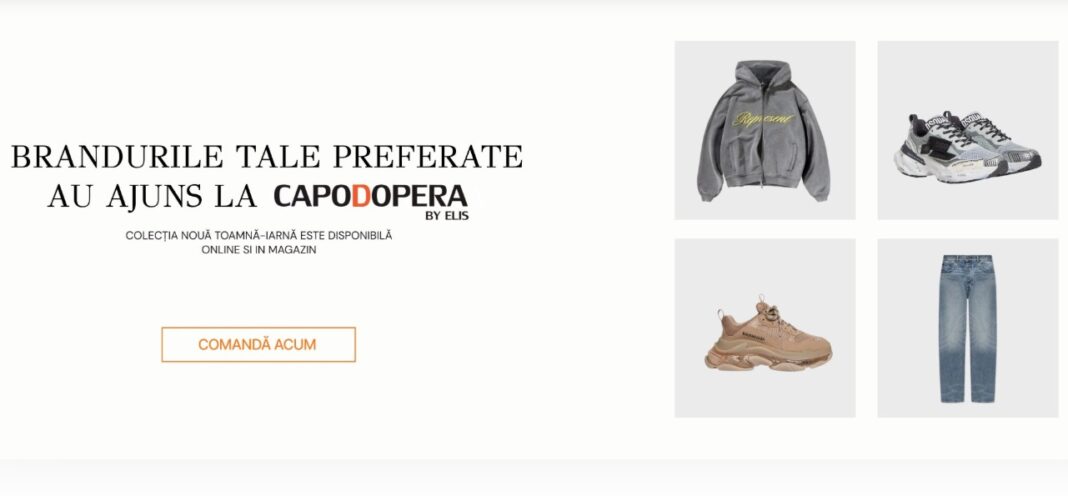Screen dimensions: 1068x496
Task: Click the leg hems of the jeans
Action: point(967,399)
